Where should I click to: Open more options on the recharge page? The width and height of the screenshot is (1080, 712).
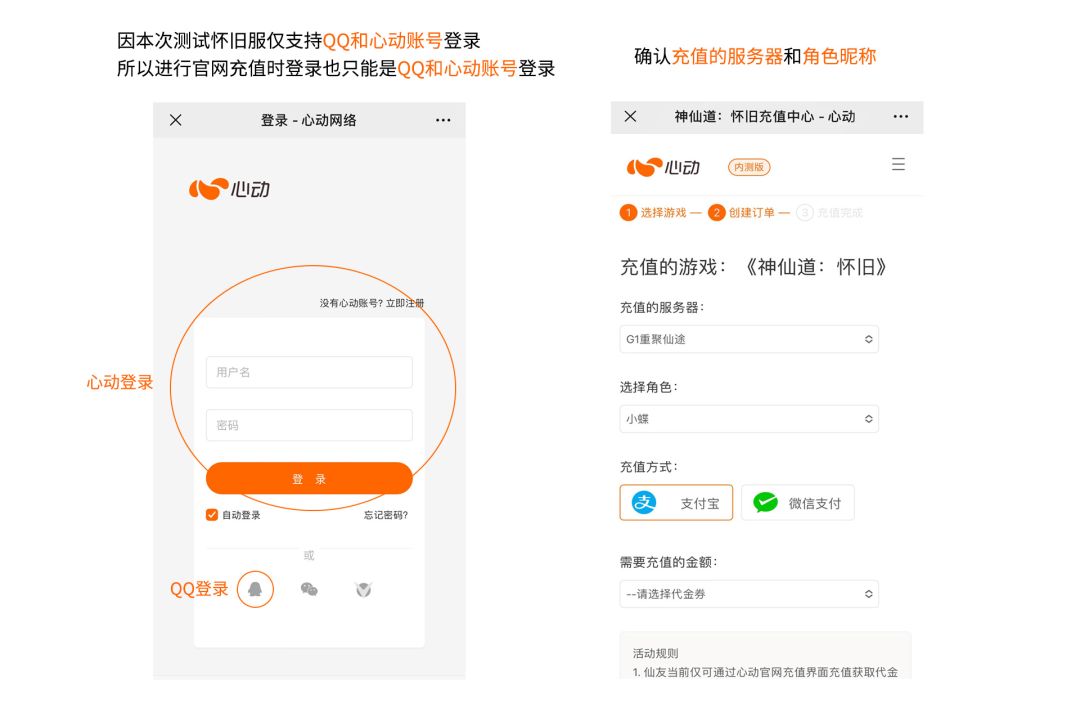point(901,116)
